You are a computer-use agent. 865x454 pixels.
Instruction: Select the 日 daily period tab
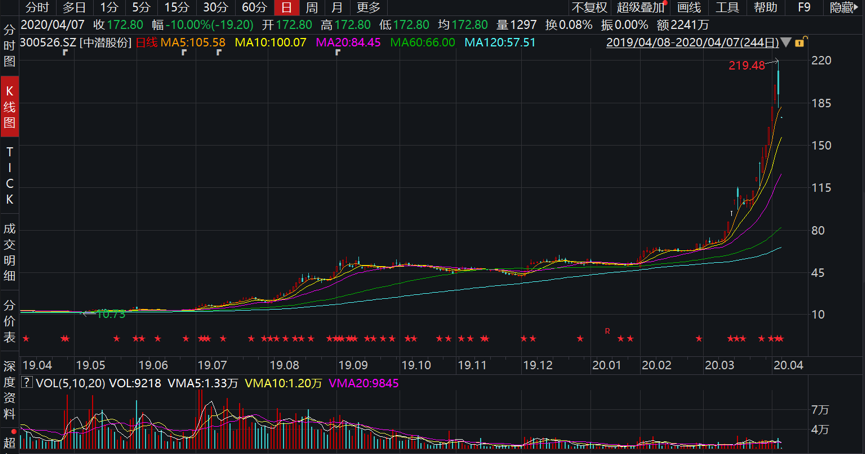tap(286, 8)
